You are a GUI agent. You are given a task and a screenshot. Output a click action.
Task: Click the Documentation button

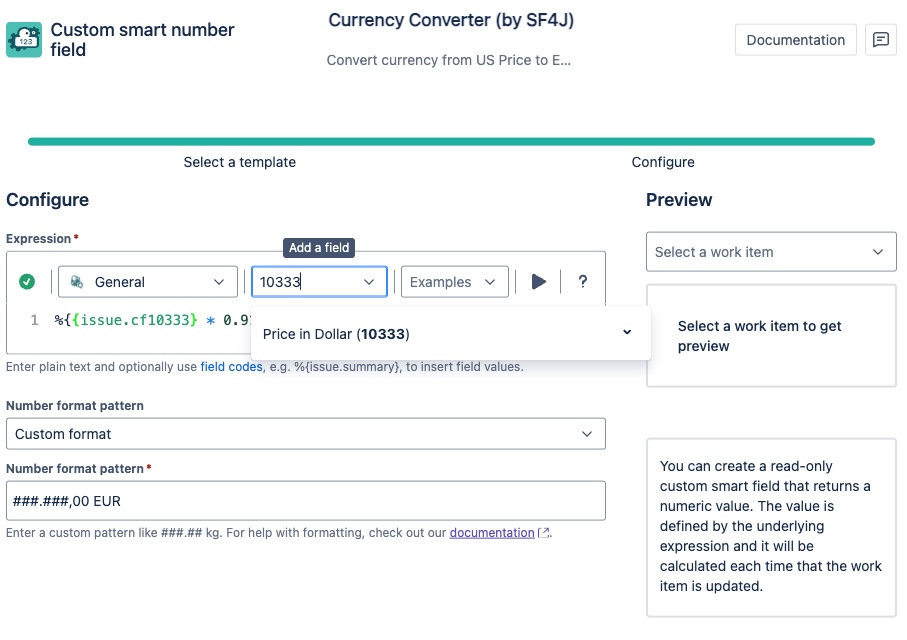(x=795, y=40)
